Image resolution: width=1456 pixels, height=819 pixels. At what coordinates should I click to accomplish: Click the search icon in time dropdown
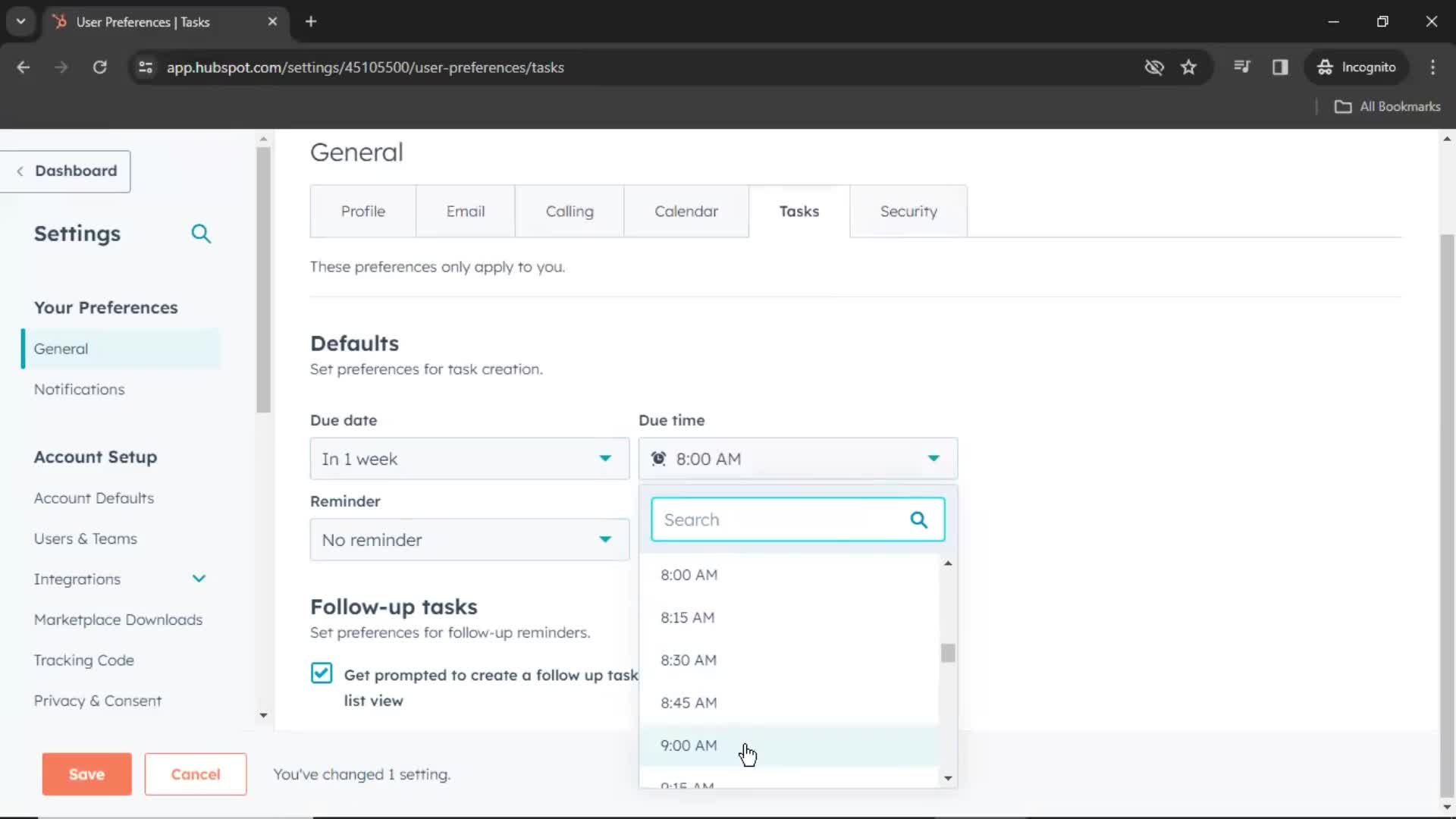(x=920, y=519)
